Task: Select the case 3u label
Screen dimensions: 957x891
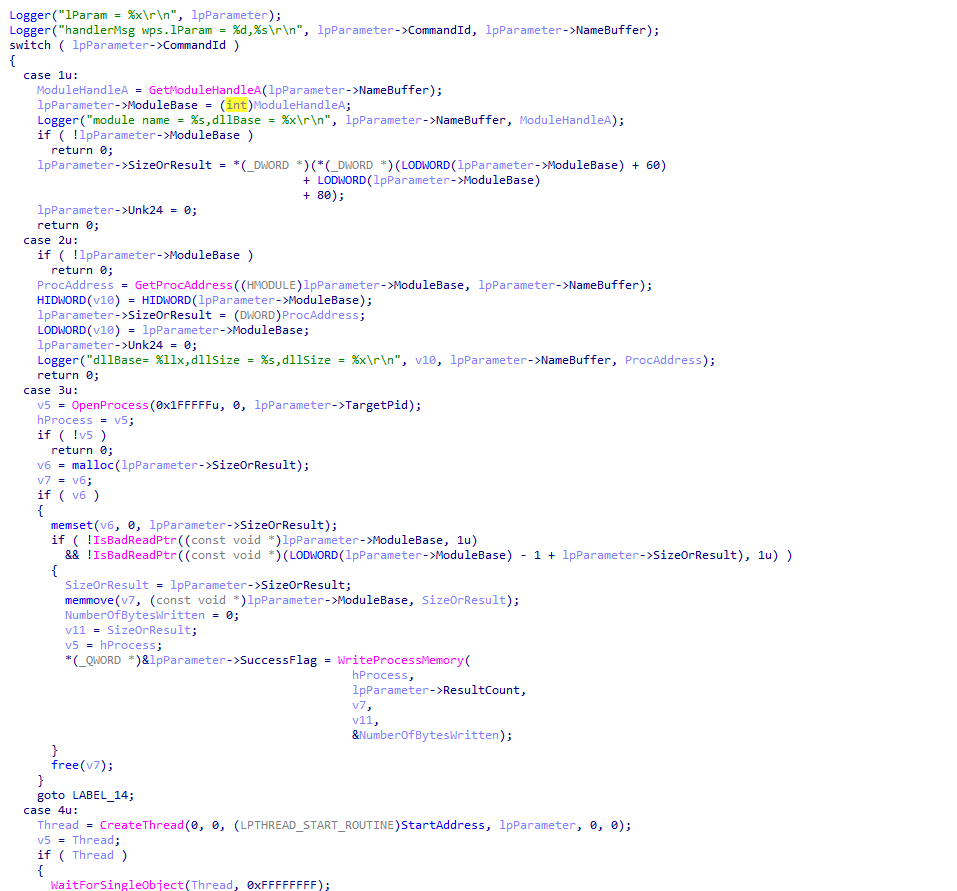Action: coord(51,391)
